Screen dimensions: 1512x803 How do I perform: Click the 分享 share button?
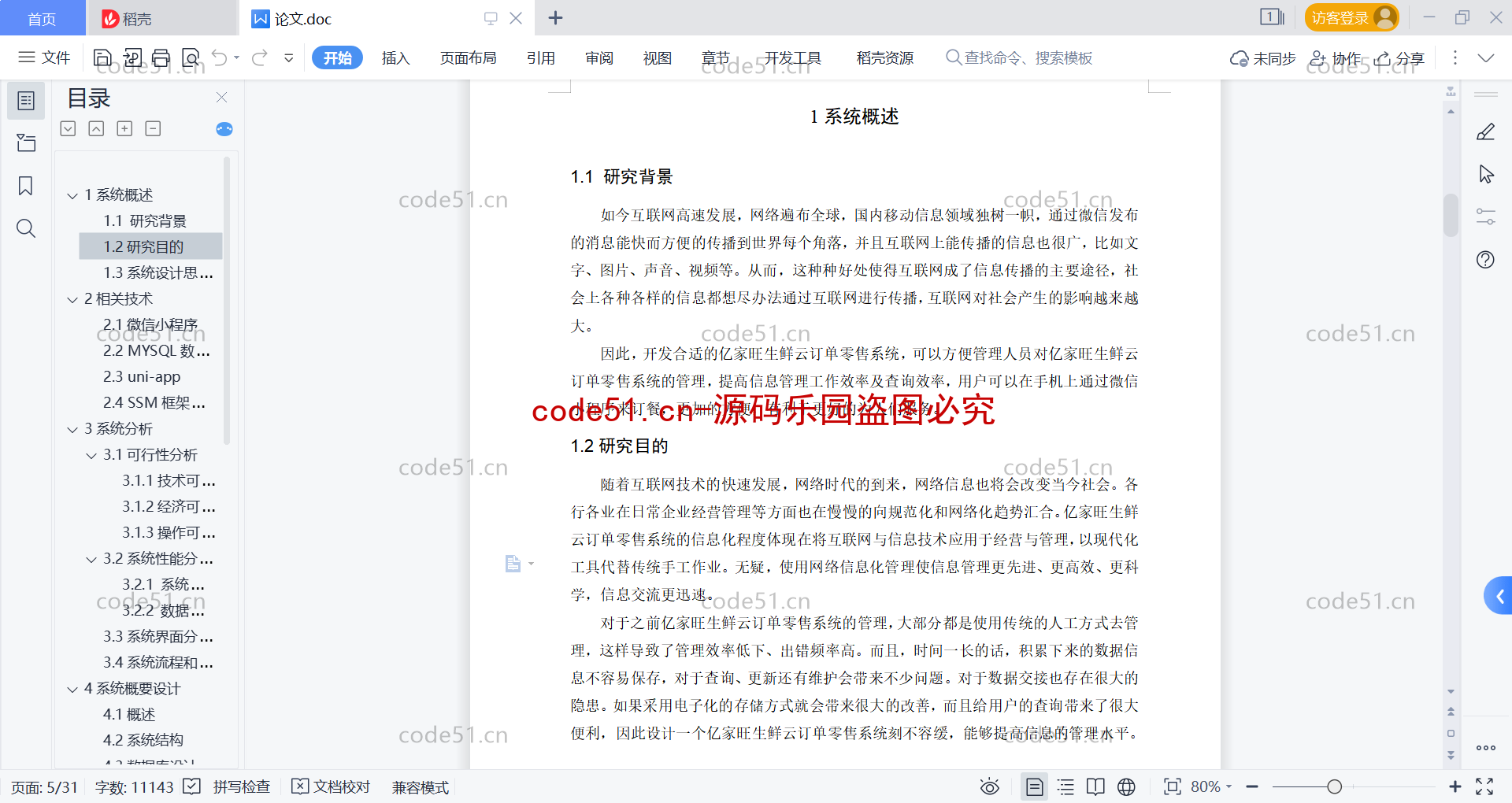click(1399, 58)
